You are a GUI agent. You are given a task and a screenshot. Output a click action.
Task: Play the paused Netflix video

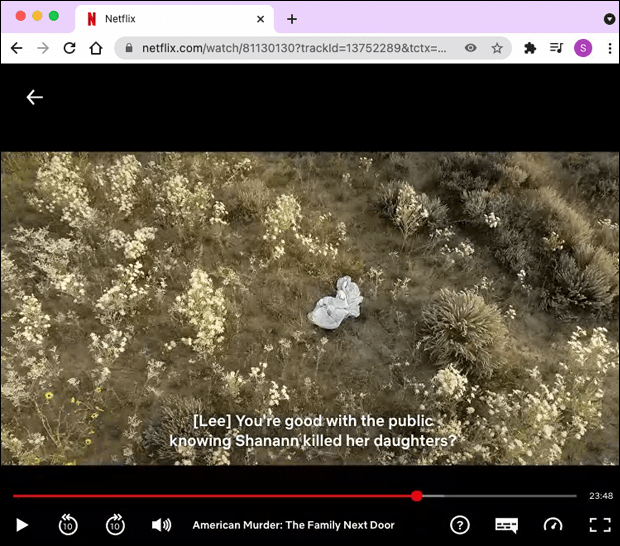(x=22, y=525)
